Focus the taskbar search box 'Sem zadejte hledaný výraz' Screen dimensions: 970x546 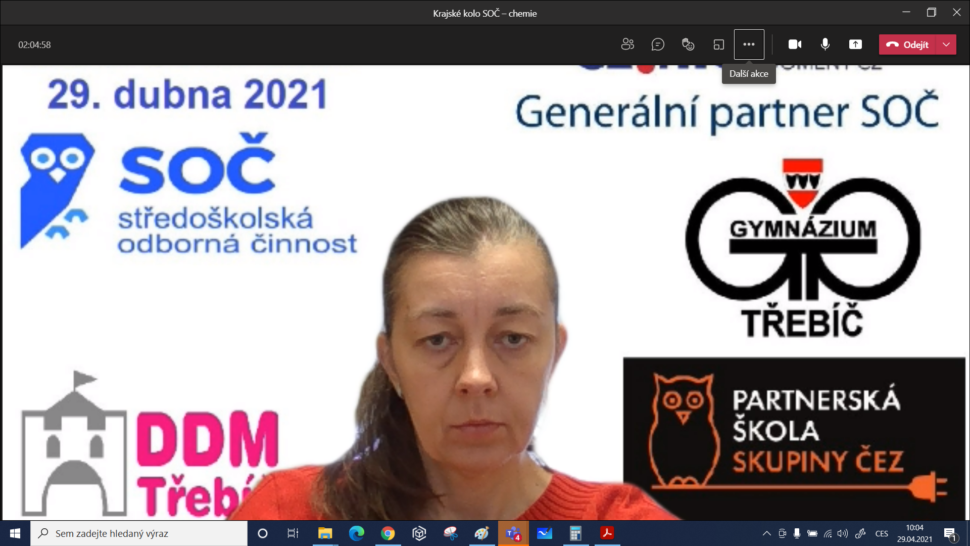pos(139,533)
